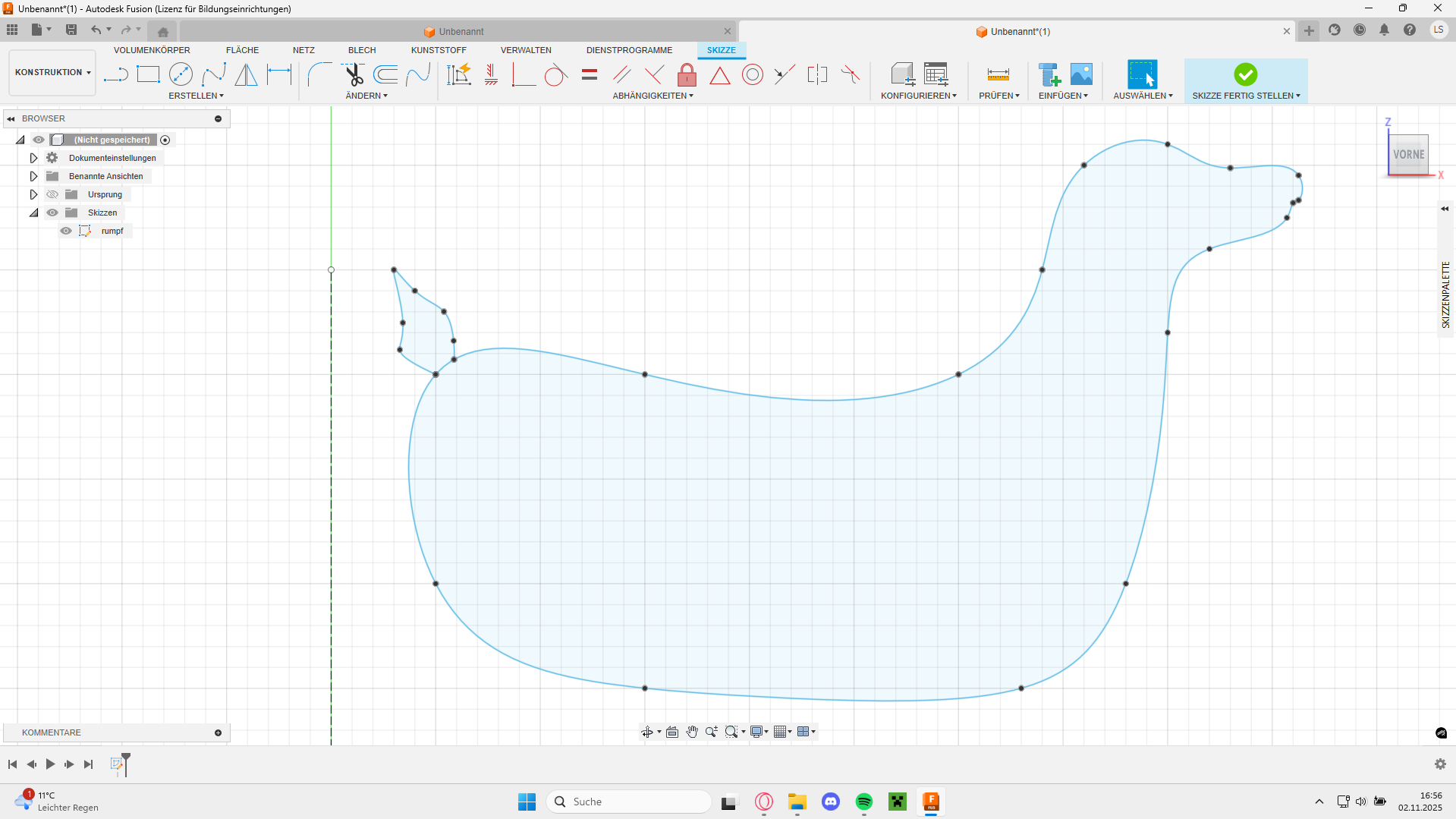Hide the rumpf sketch with eye icon
Image resolution: width=1456 pixels, height=819 pixels.
tap(66, 231)
